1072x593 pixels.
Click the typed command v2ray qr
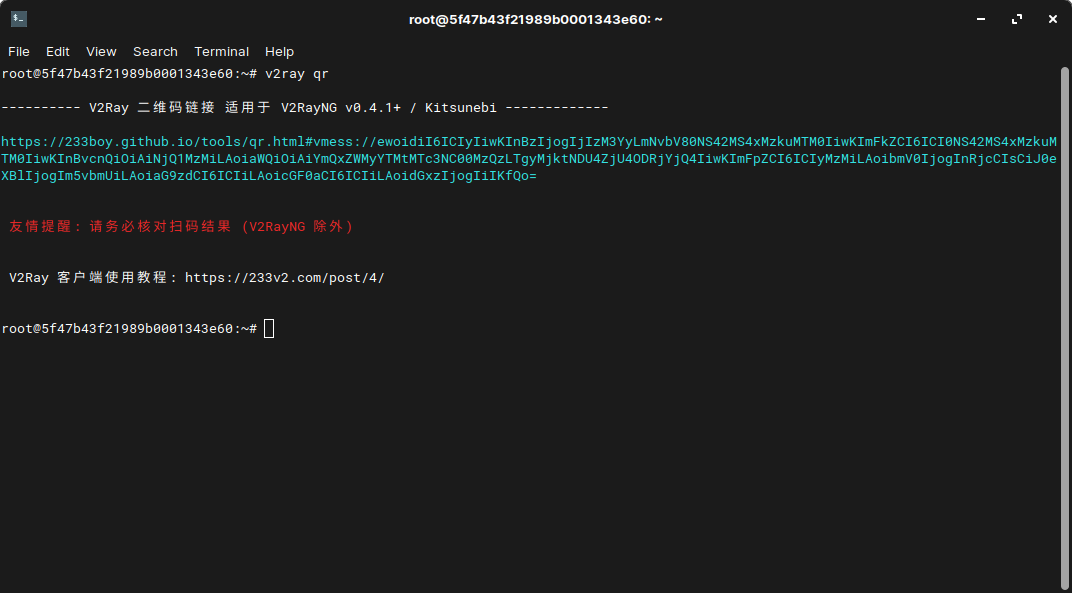coord(297,74)
